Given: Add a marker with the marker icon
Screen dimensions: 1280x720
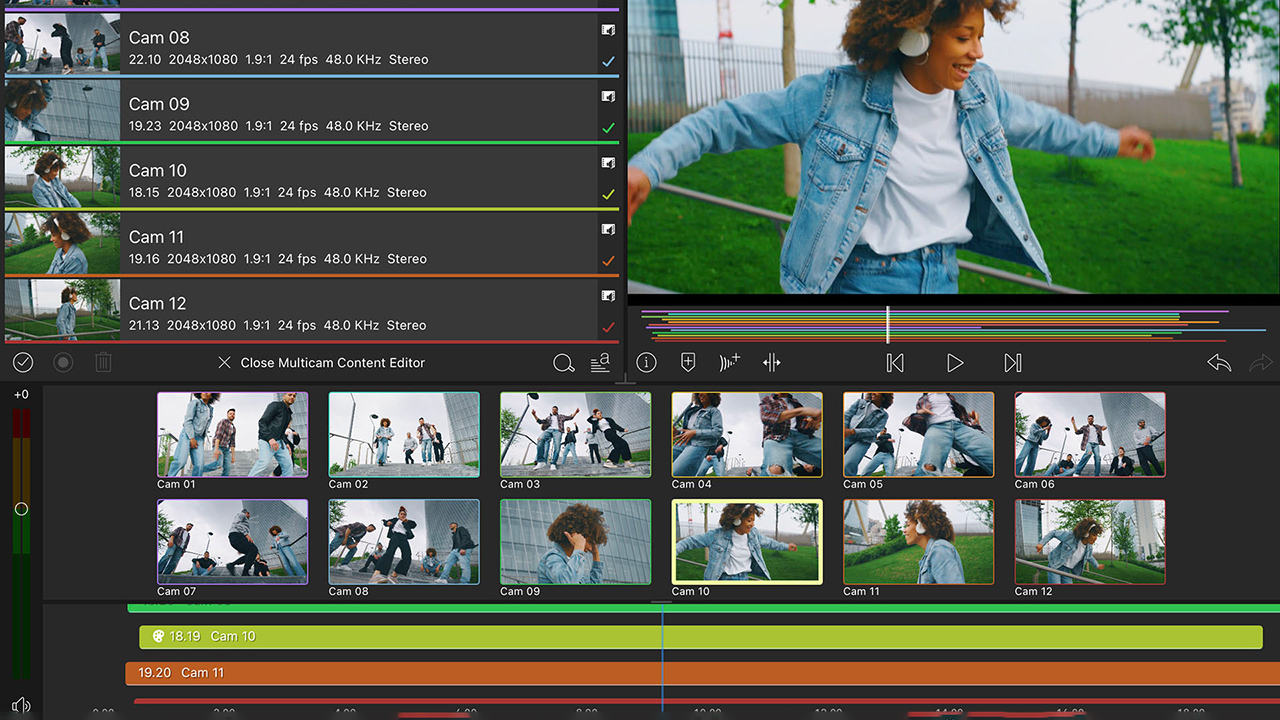Looking at the screenshot, I should 688,363.
